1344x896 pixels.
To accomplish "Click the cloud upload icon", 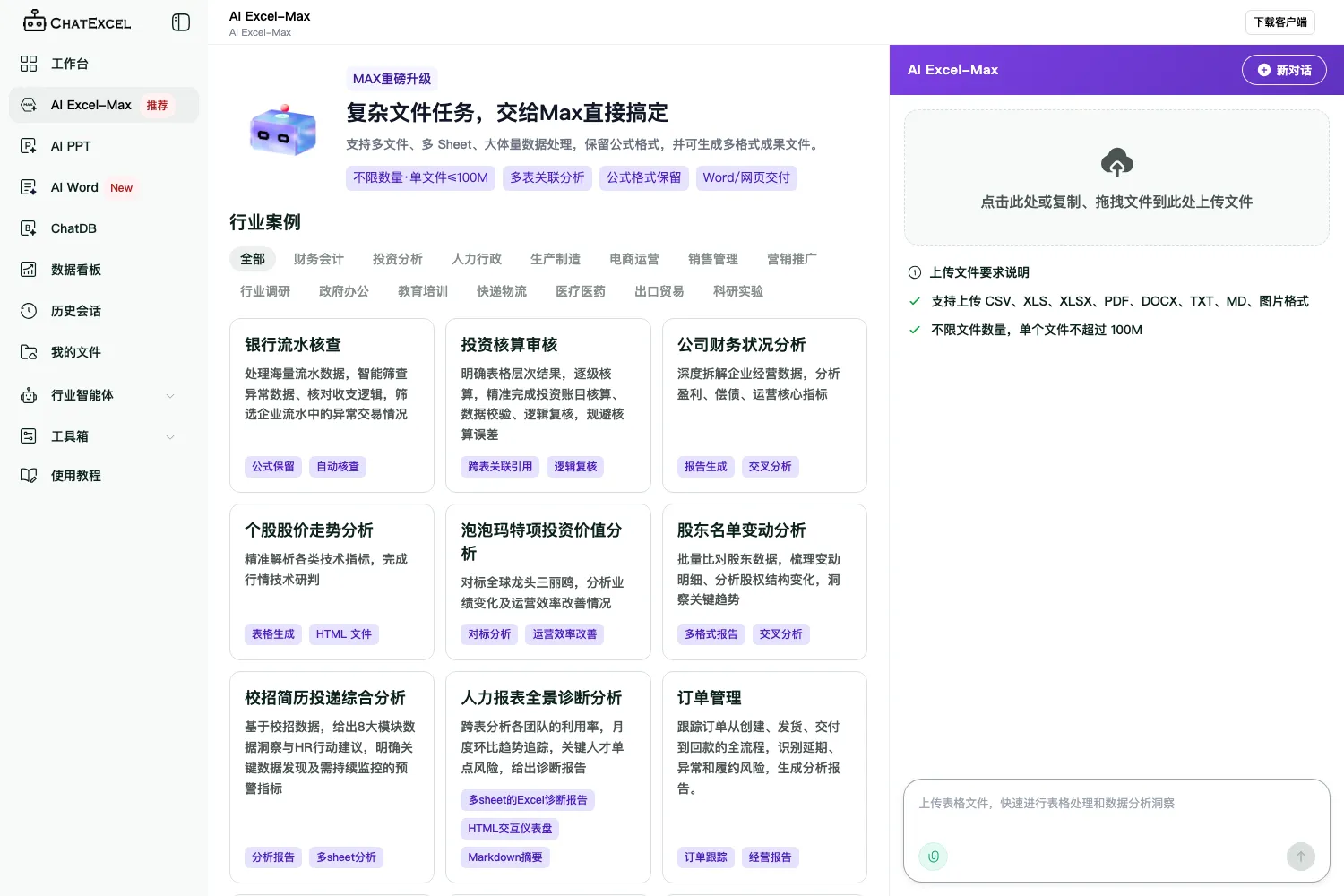I will tap(1116, 162).
